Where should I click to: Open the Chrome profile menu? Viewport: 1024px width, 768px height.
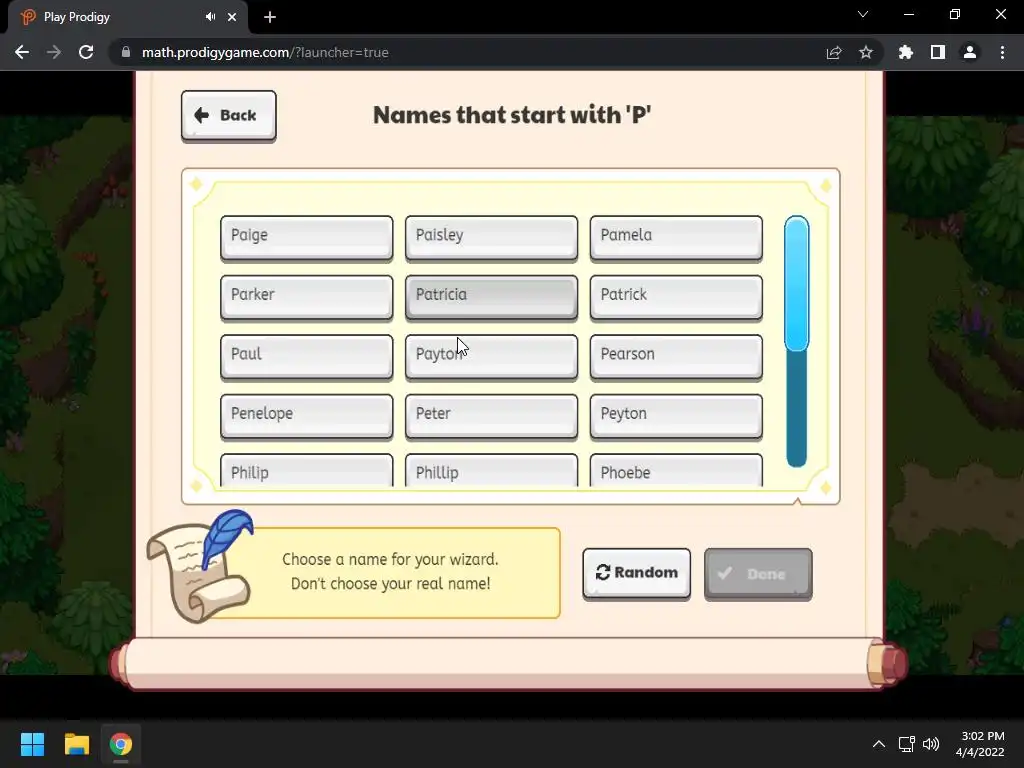(x=970, y=52)
